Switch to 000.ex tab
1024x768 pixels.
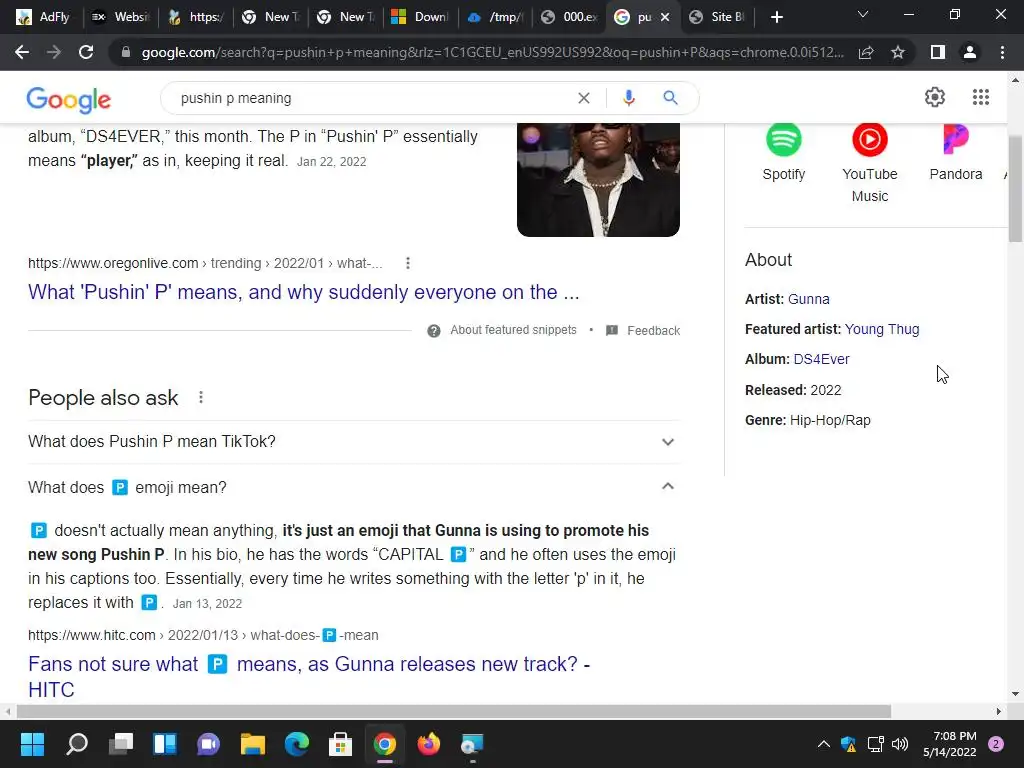pos(571,17)
